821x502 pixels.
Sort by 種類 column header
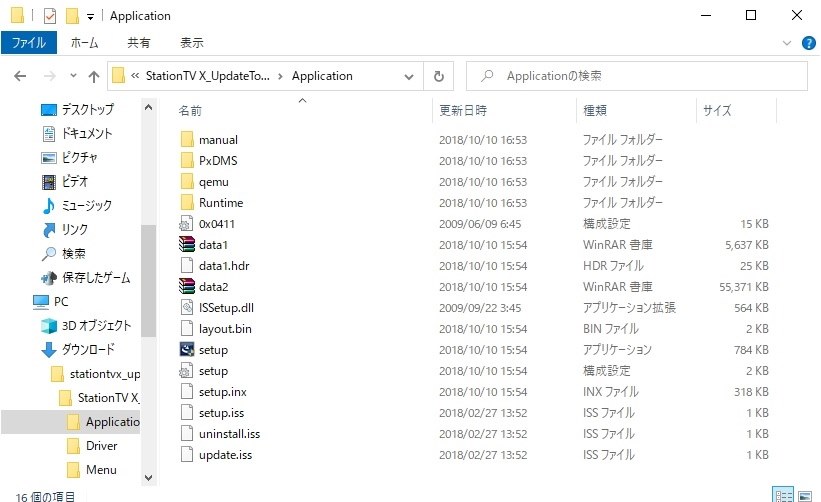point(595,110)
